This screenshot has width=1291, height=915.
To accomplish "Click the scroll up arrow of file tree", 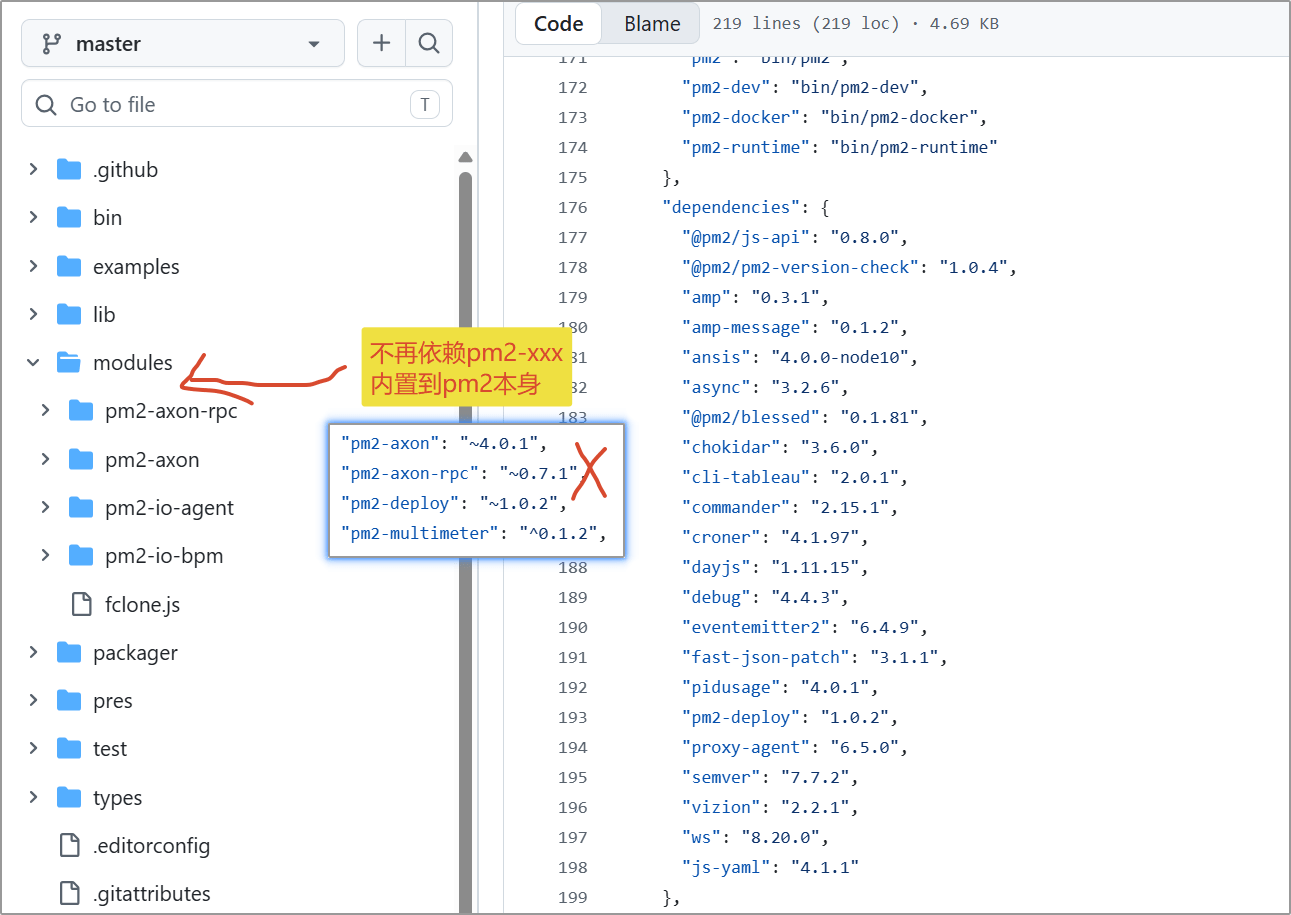I will 465,156.
